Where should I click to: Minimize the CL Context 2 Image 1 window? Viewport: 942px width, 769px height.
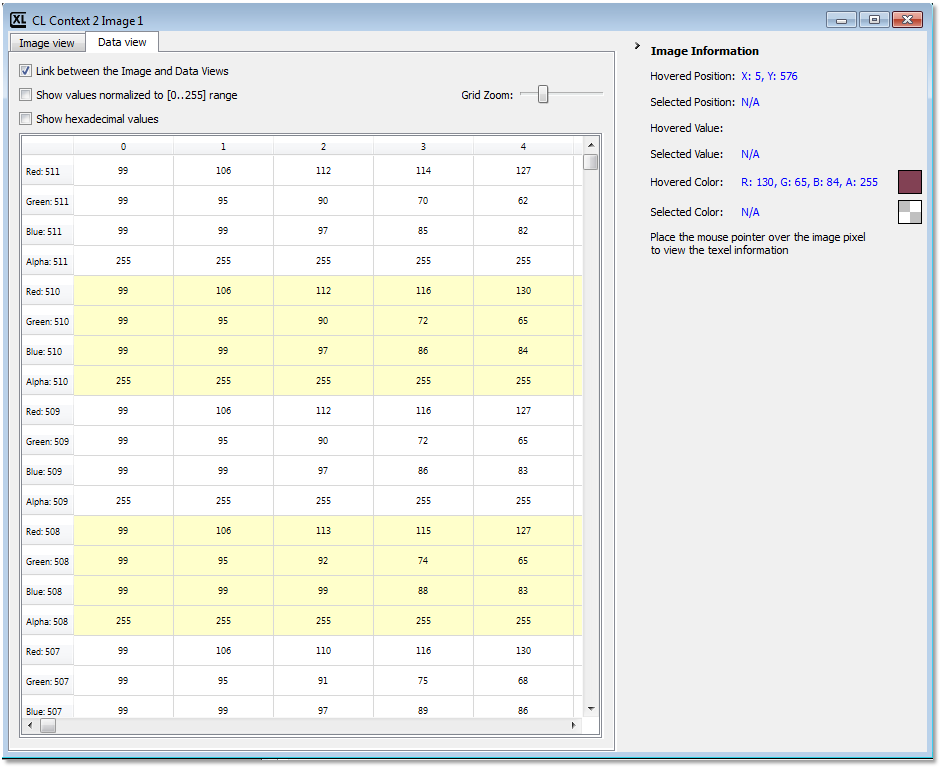click(841, 20)
